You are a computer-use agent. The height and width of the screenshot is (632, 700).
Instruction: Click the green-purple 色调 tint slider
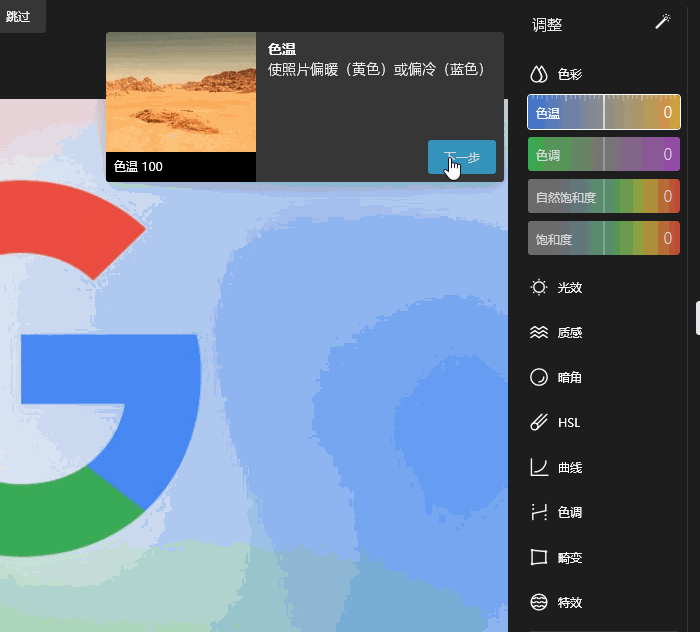604,154
